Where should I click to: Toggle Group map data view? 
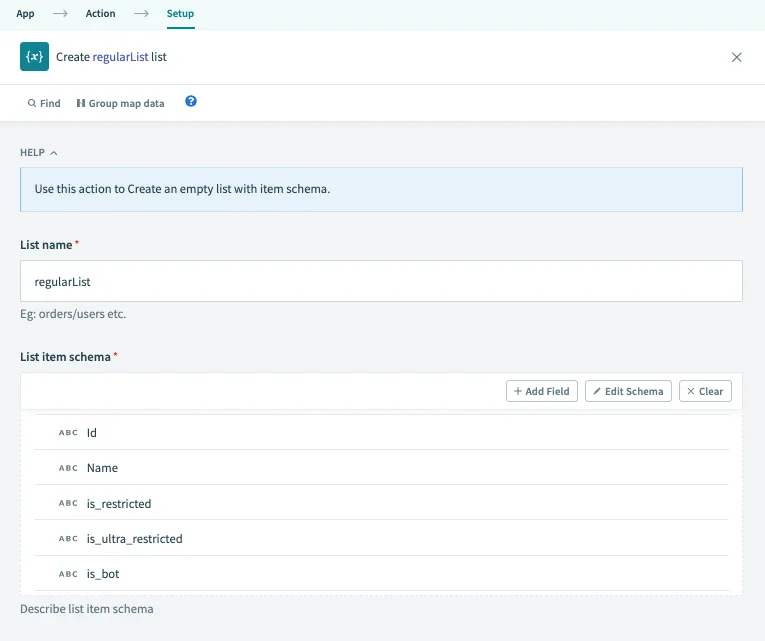tap(120, 103)
